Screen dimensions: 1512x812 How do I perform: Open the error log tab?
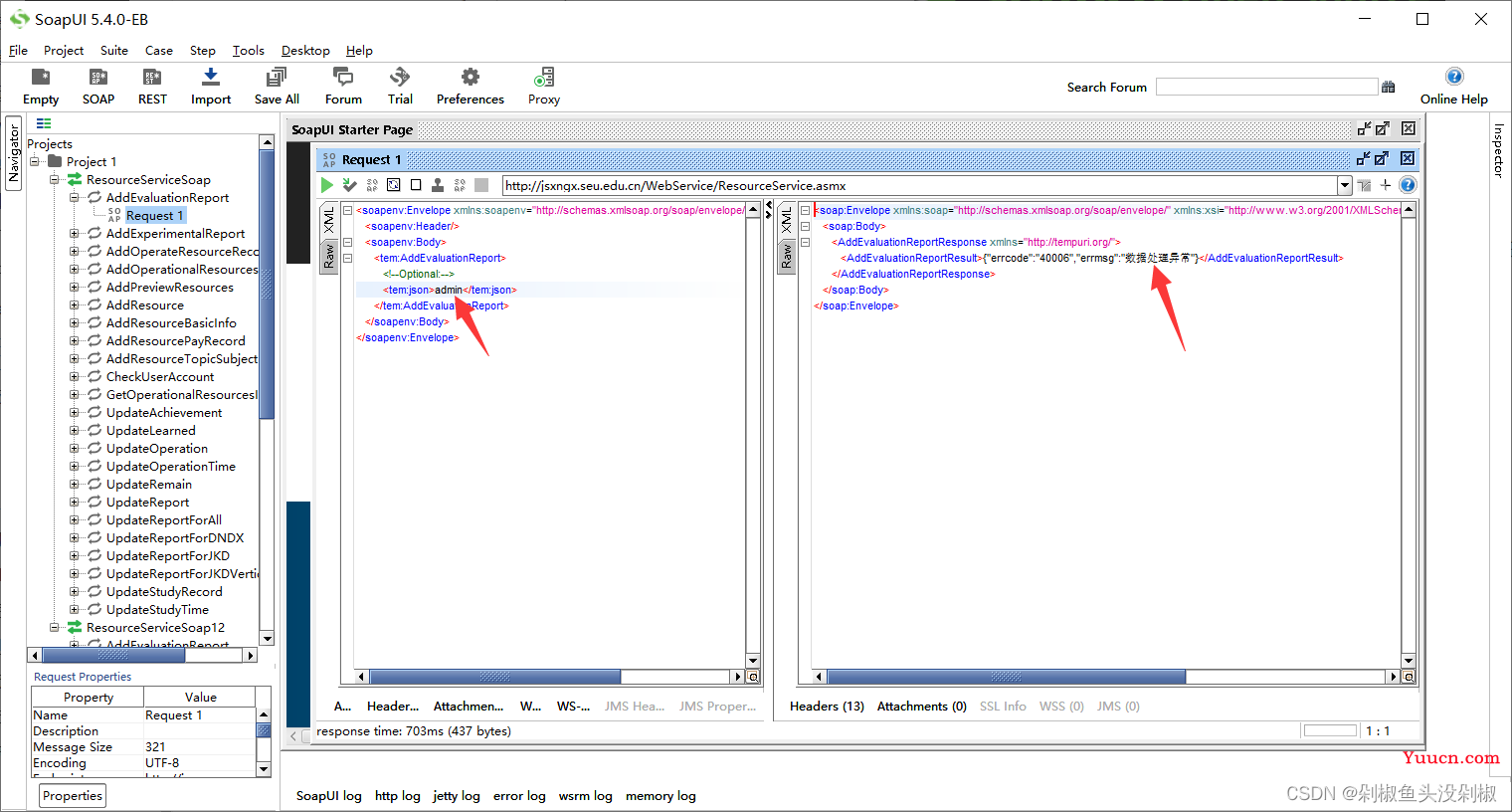pyautogui.click(x=519, y=795)
